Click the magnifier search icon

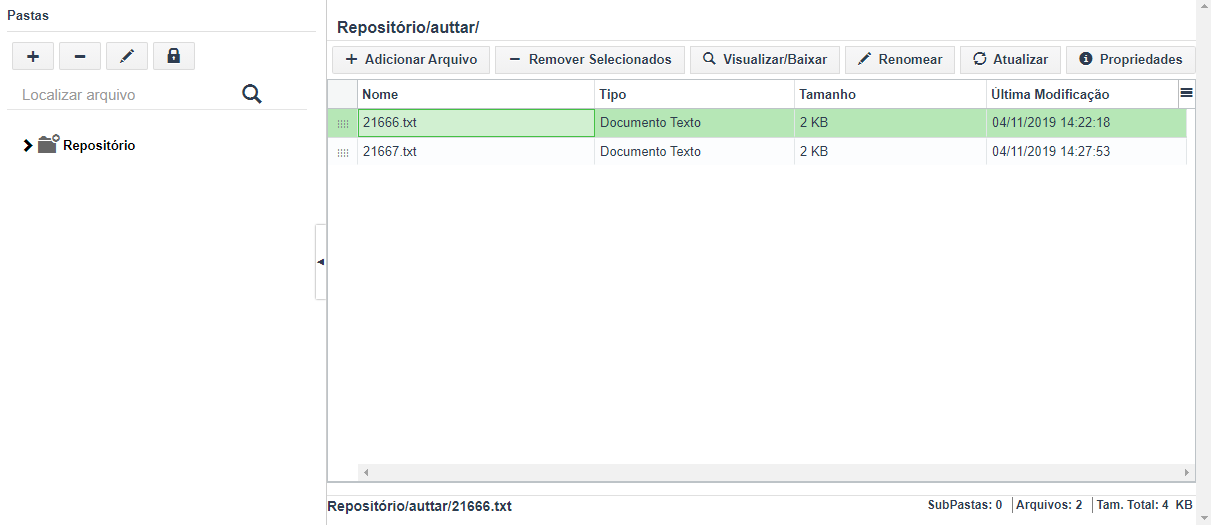coord(252,94)
